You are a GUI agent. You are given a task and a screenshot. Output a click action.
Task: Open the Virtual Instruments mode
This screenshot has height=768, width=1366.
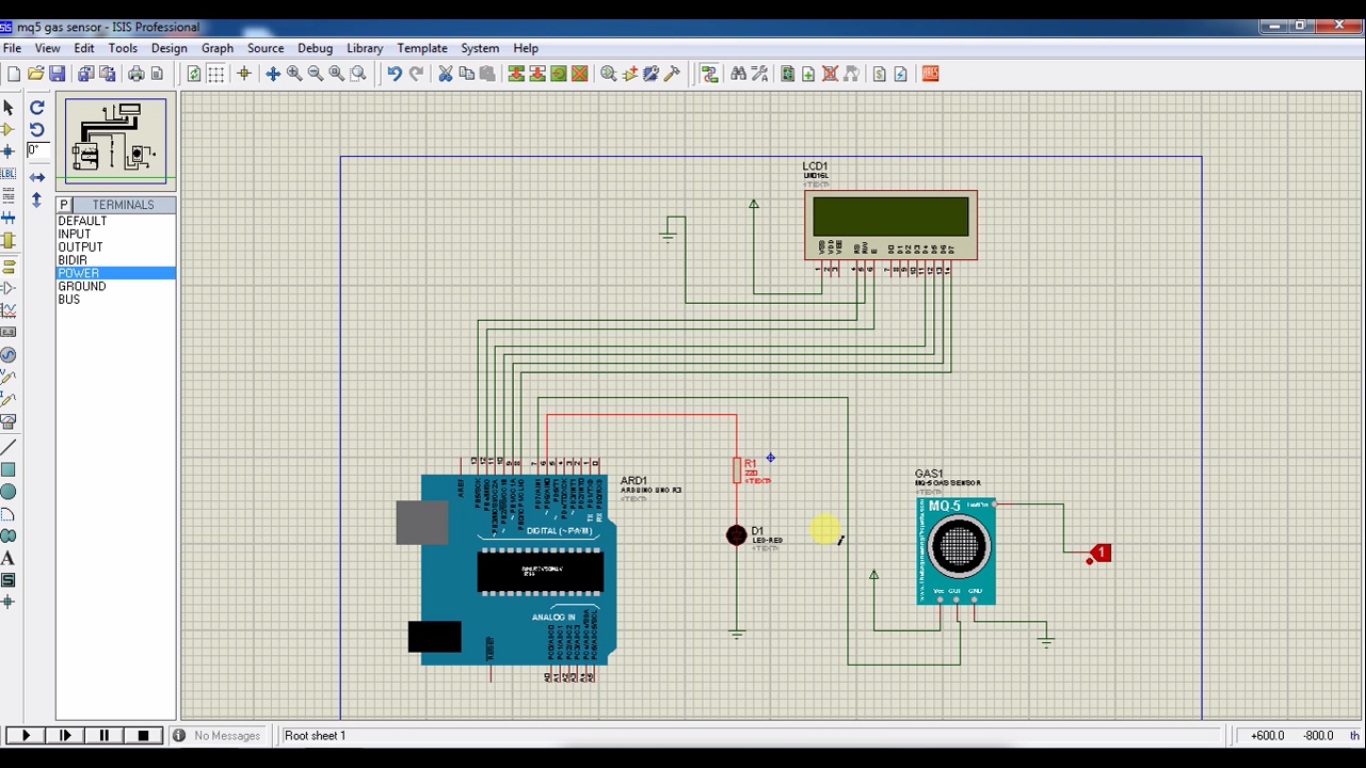[9, 421]
